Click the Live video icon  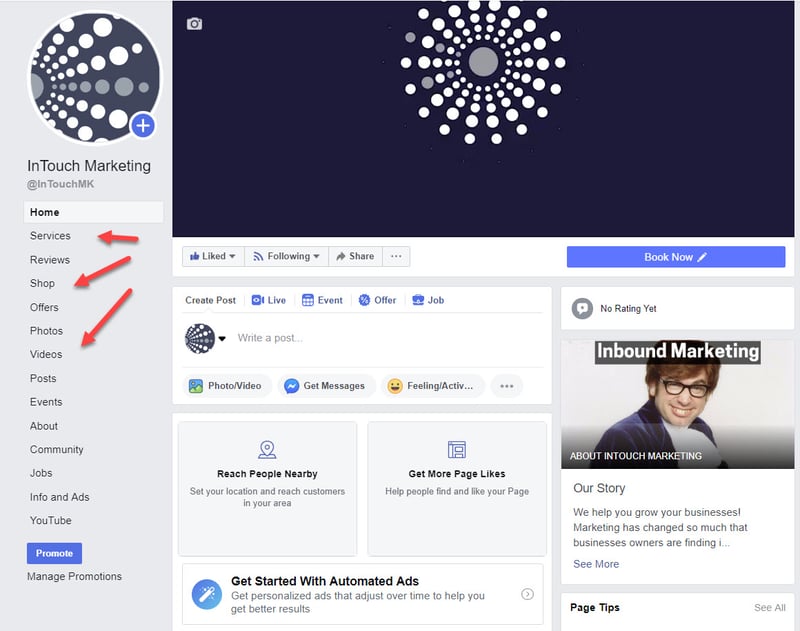click(258, 300)
